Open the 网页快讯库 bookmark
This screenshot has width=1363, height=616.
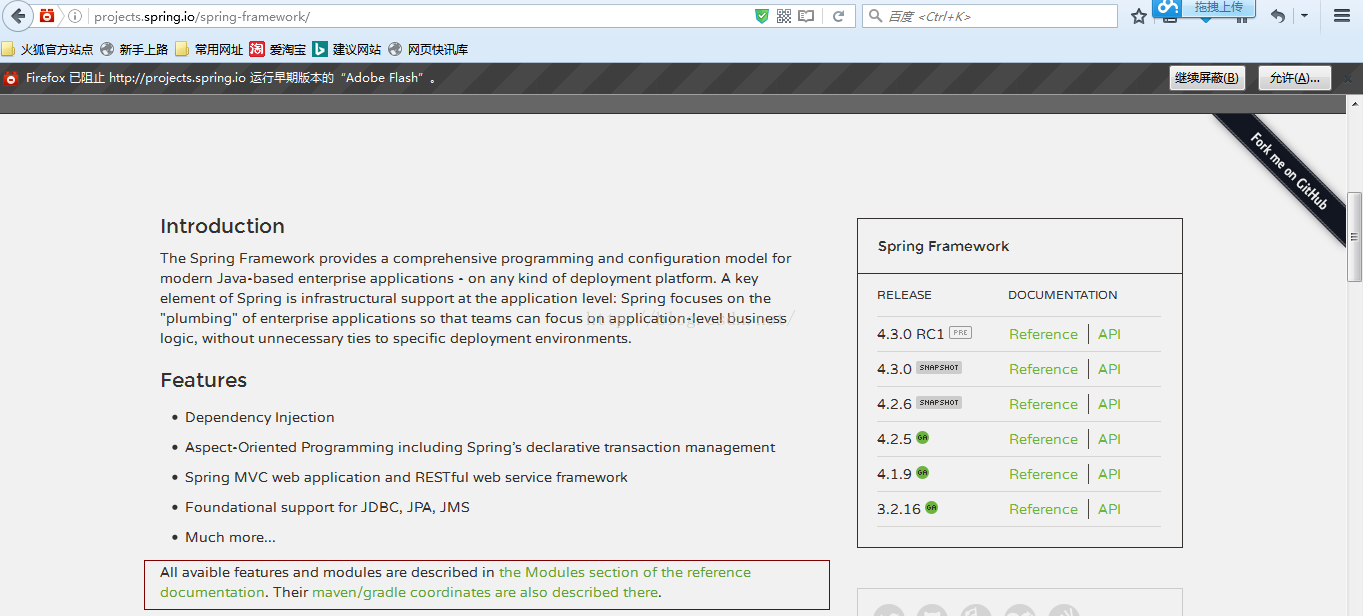pyautogui.click(x=428, y=49)
